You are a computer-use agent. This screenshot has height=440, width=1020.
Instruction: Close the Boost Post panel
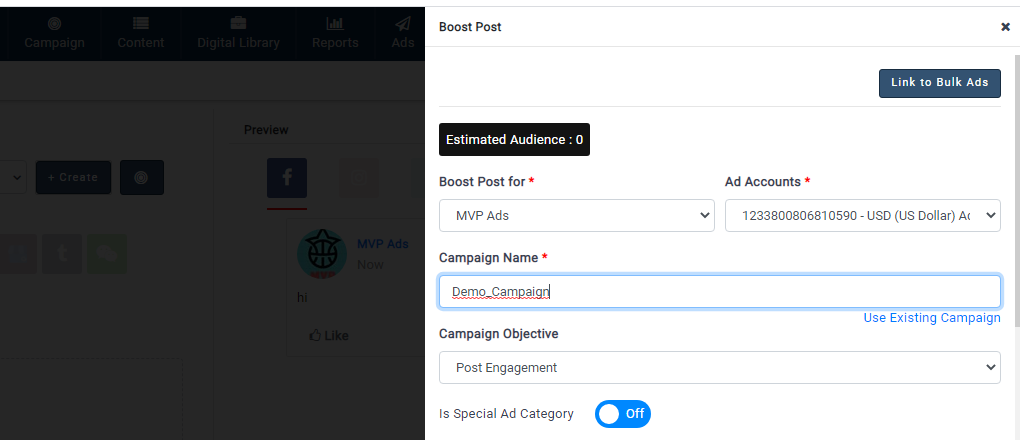point(1005,27)
